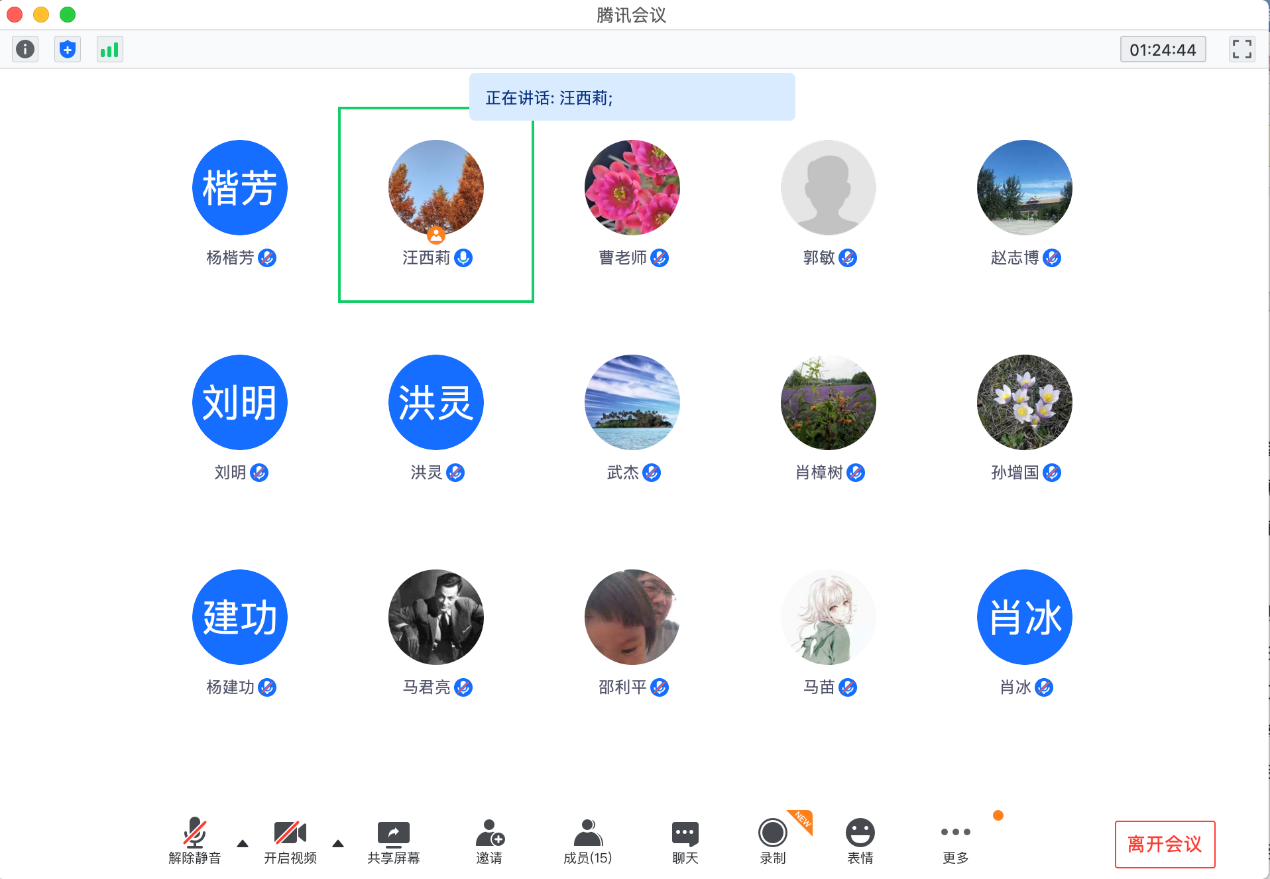Select 马君亮's black and white avatar
Viewport: 1270px width, 879px height.
click(436, 617)
